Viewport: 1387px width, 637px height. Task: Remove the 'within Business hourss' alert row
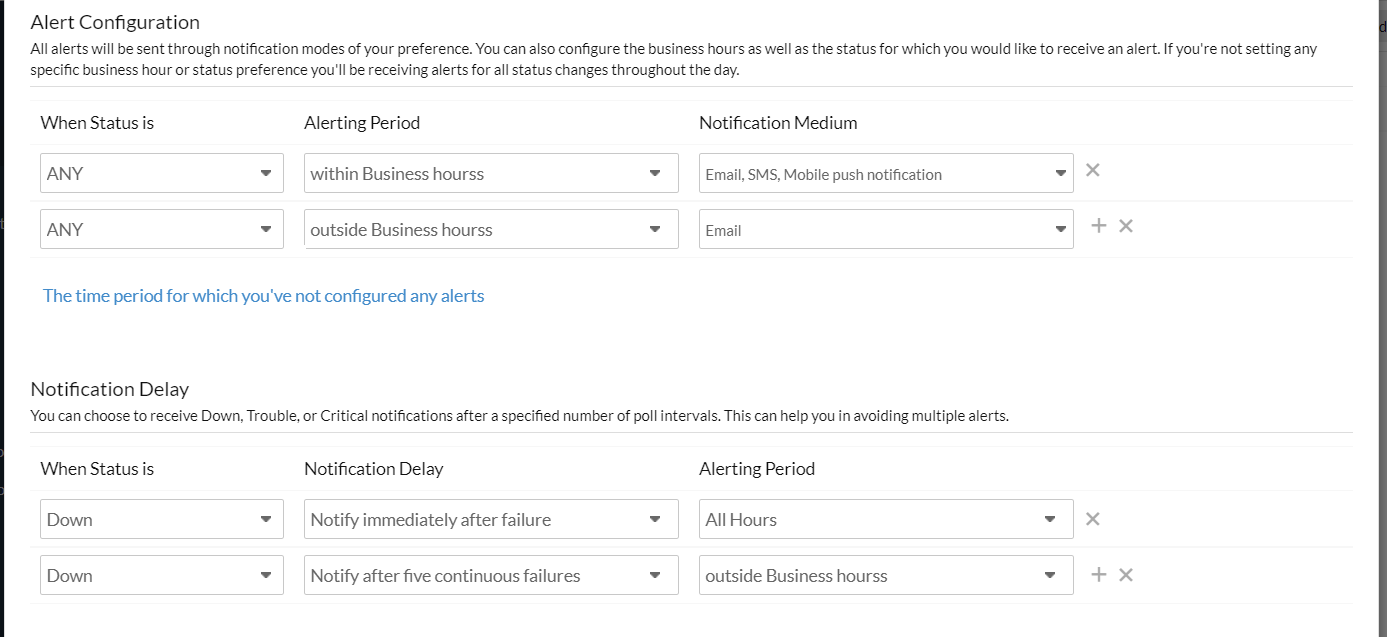point(1093,170)
